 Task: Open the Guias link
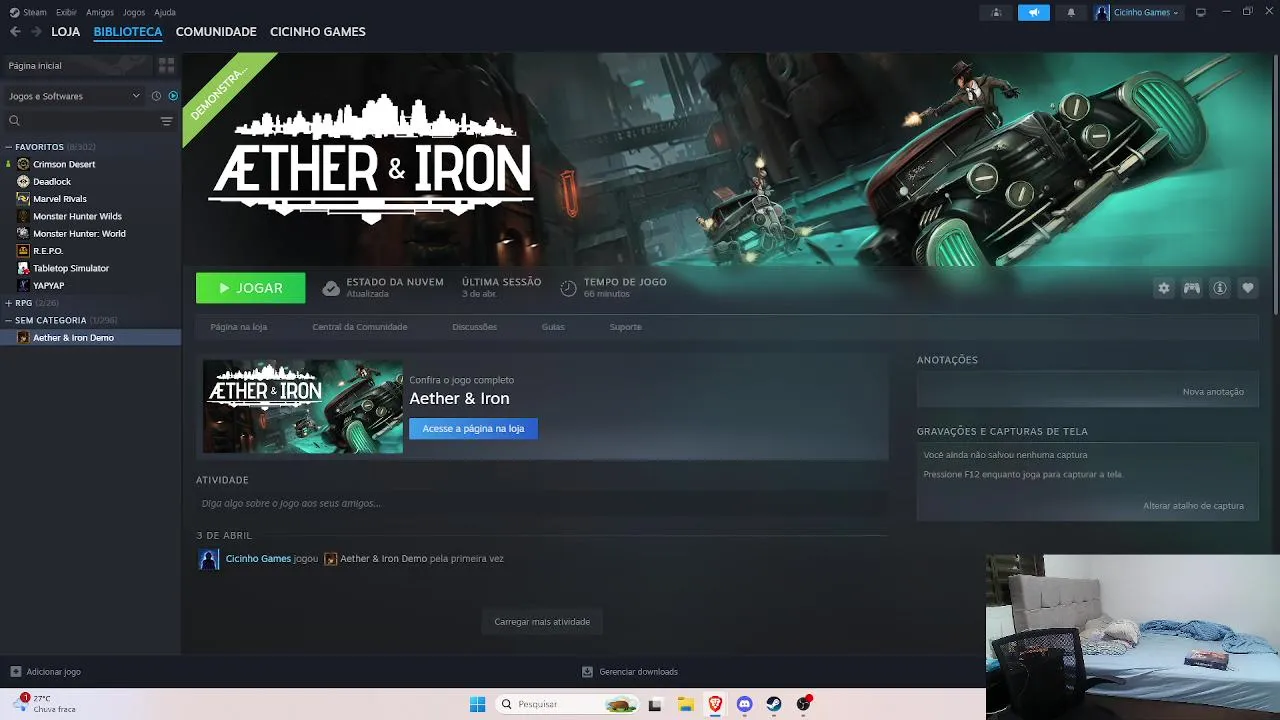(553, 327)
